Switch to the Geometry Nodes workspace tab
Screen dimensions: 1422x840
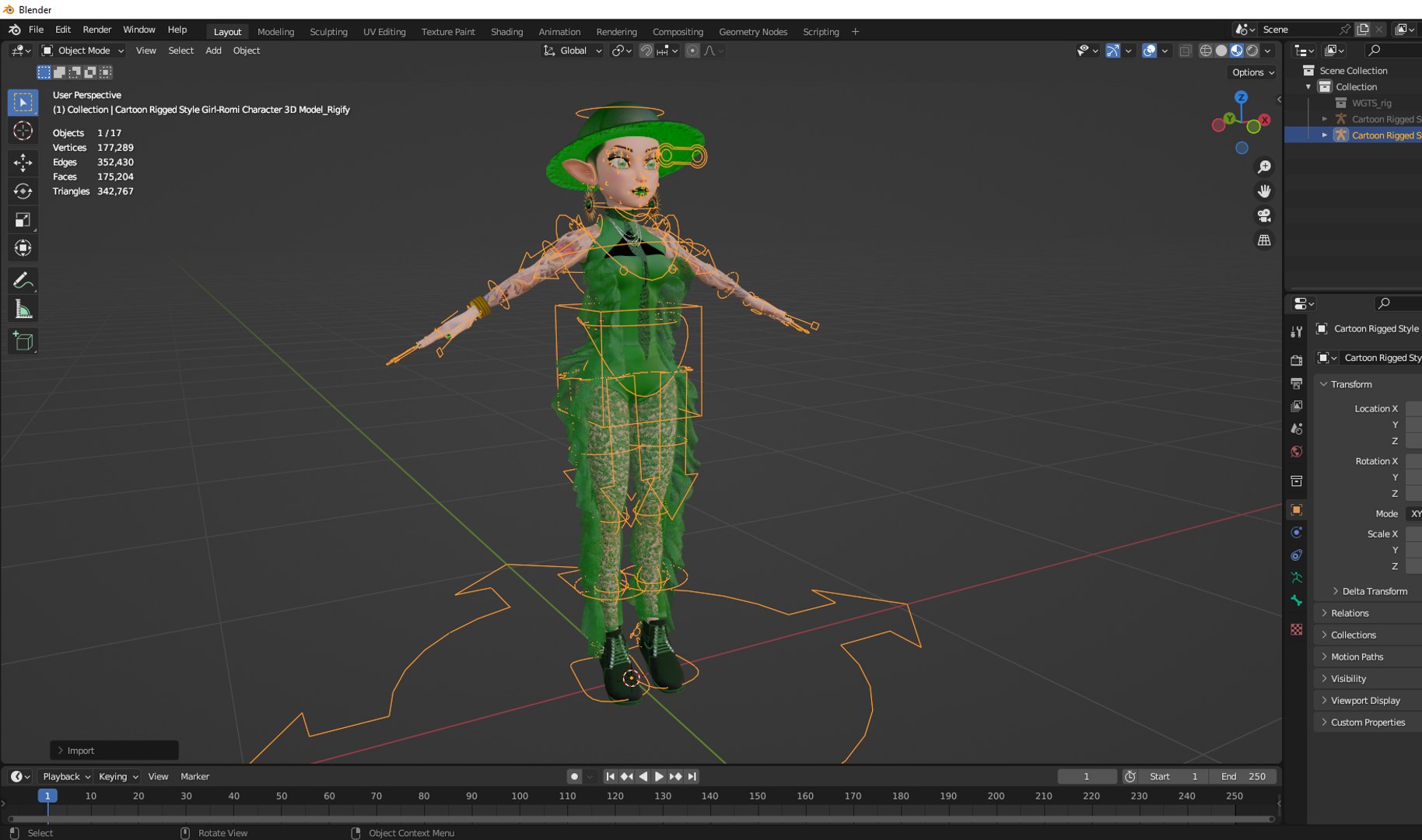753,32
